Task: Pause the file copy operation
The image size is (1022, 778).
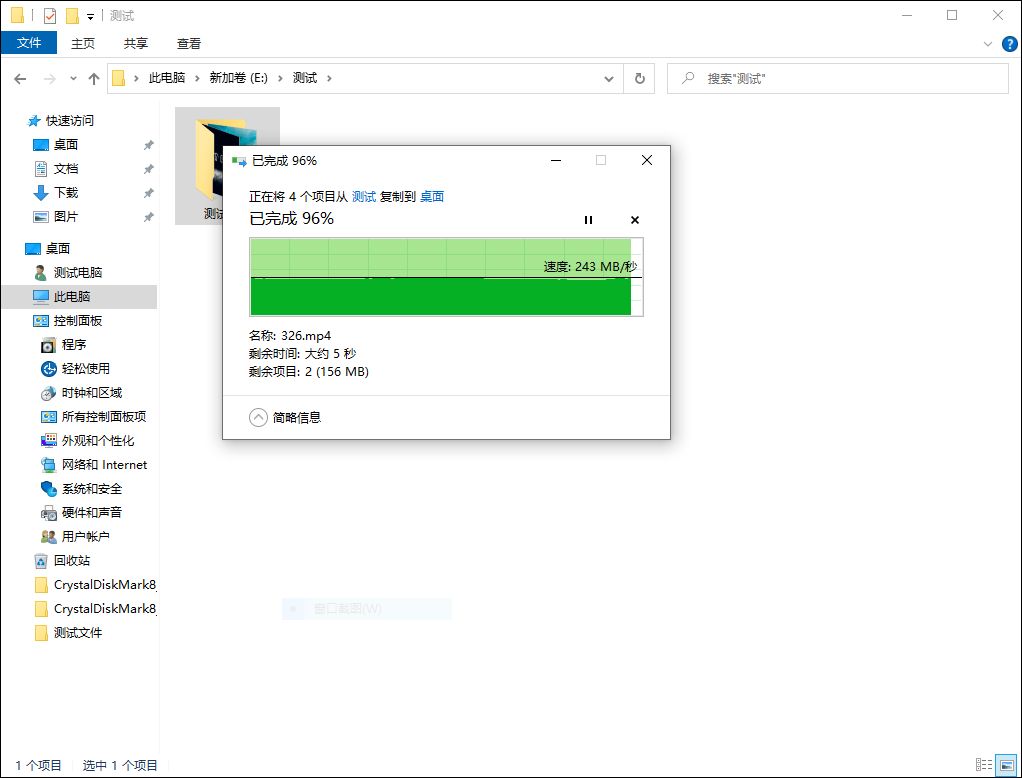Action: (589, 220)
